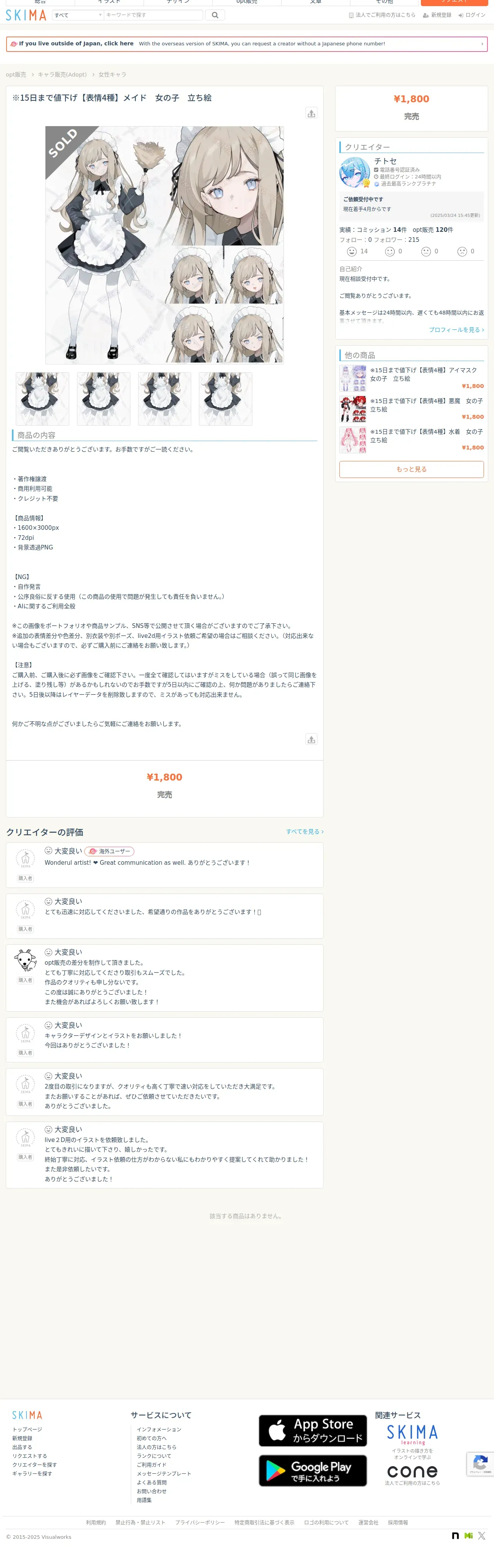494x1568 pixels.
Task: Click the search magnifier icon button
Action: click(x=215, y=15)
